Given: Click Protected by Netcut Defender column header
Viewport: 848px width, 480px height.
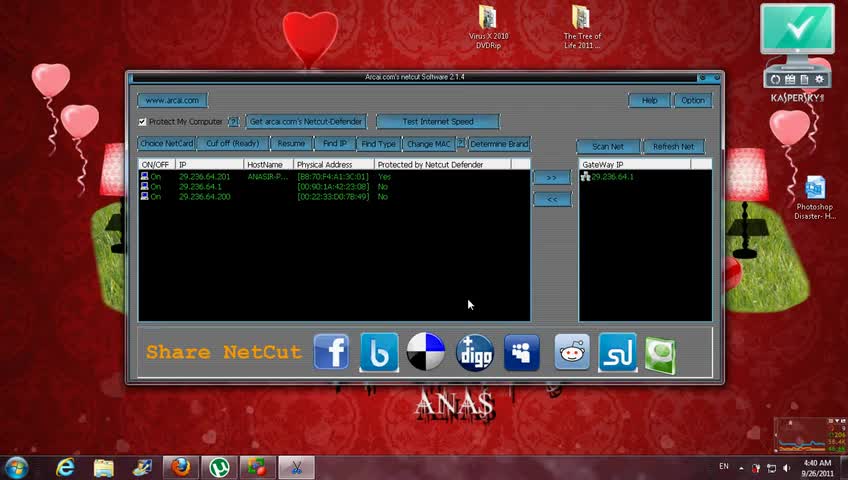Looking at the screenshot, I should 442,164.
